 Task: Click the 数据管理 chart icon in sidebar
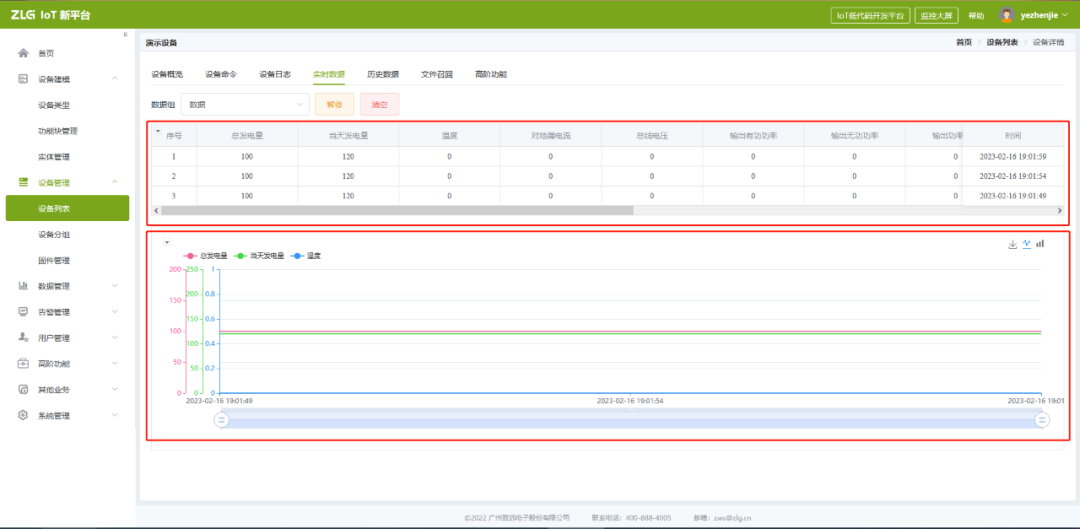pos(23,286)
